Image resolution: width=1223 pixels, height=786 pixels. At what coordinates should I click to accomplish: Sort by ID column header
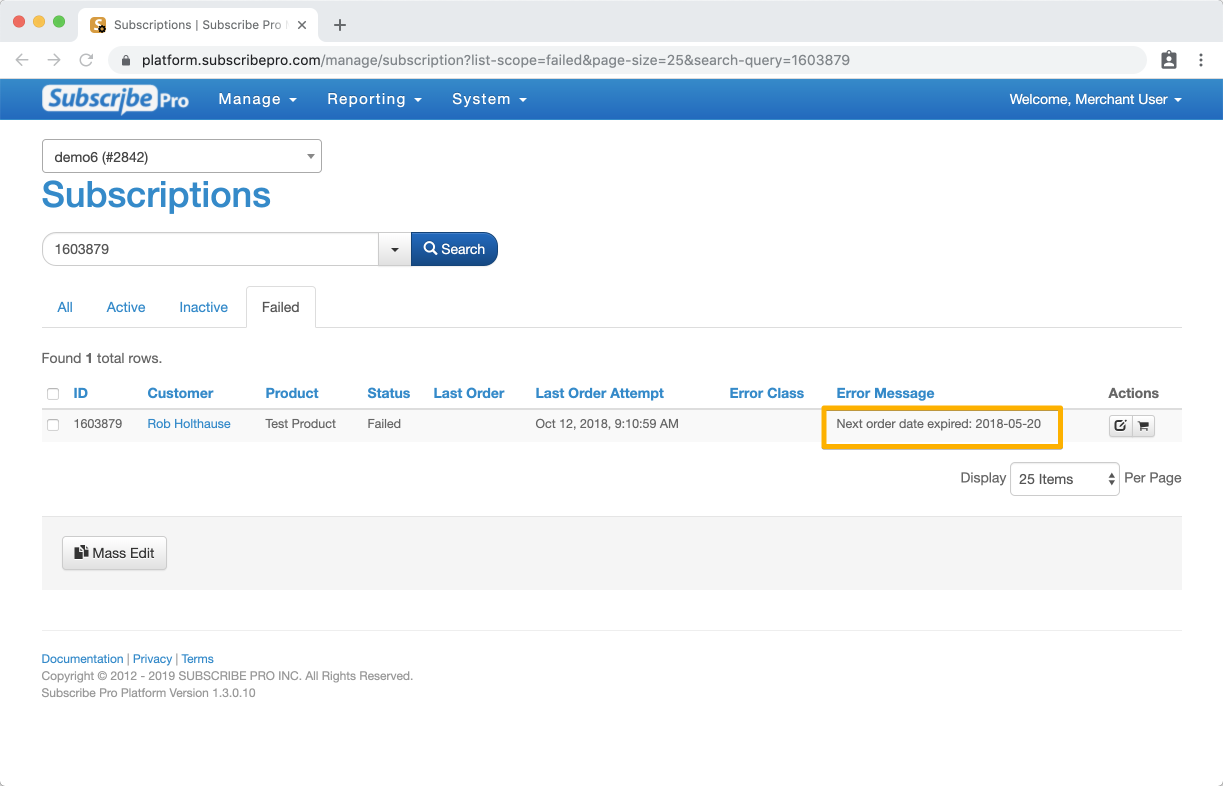(81, 393)
